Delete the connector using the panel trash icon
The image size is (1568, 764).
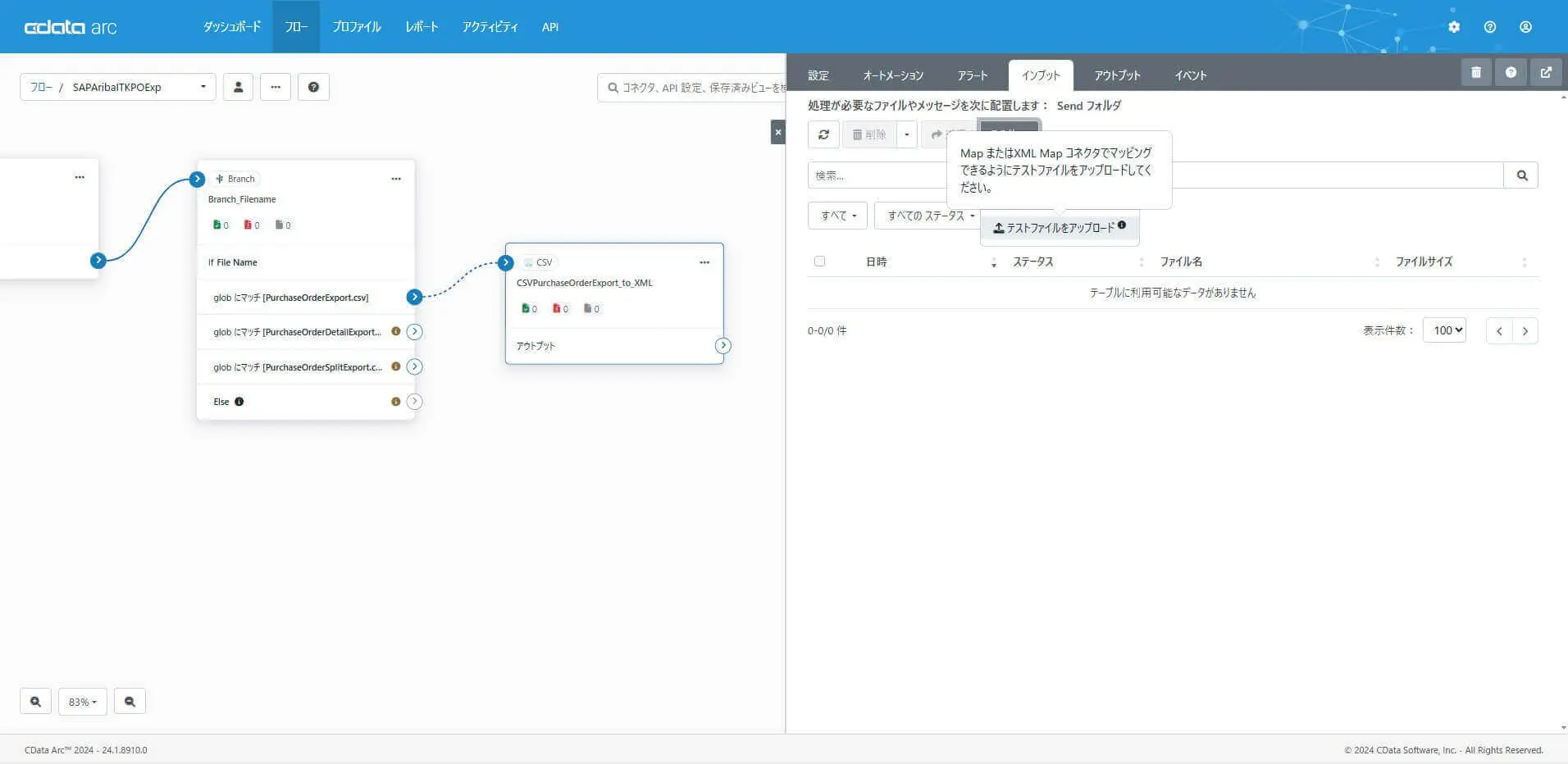pyautogui.click(x=1476, y=72)
